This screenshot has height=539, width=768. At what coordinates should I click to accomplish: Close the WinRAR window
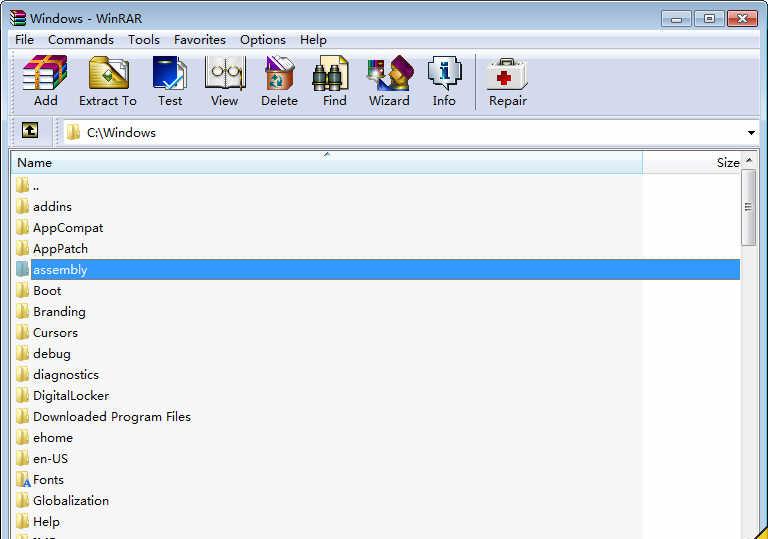(x=742, y=19)
